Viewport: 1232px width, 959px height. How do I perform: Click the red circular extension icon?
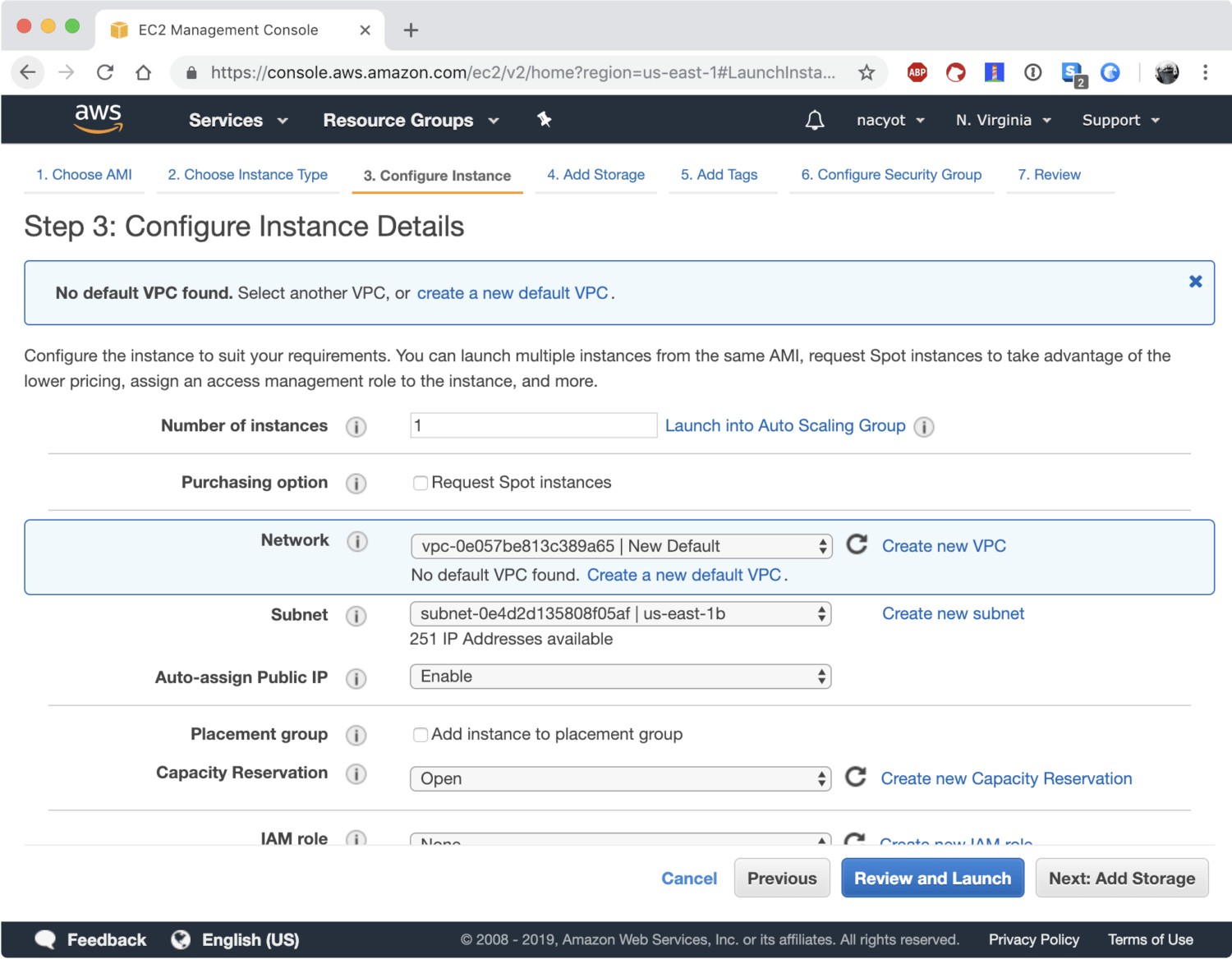tap(956, 72)
